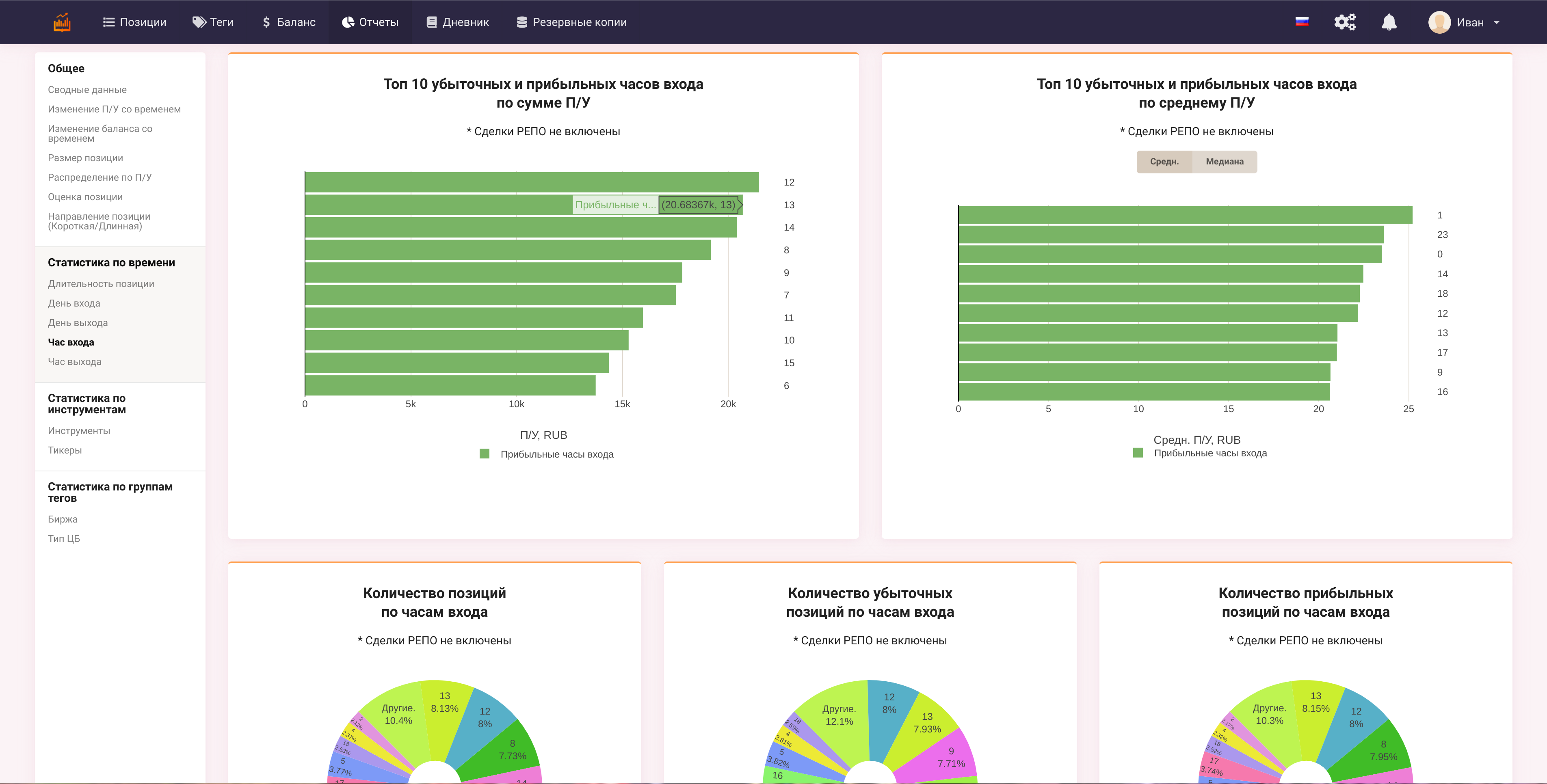Click the top bar for hour 12
The image size is (1547, 784).
(532, 182)
